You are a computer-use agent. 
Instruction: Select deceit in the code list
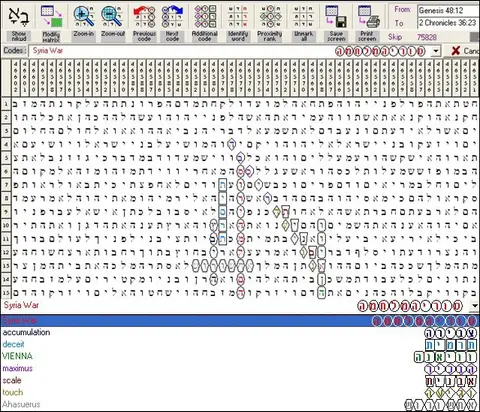[13, 344]
